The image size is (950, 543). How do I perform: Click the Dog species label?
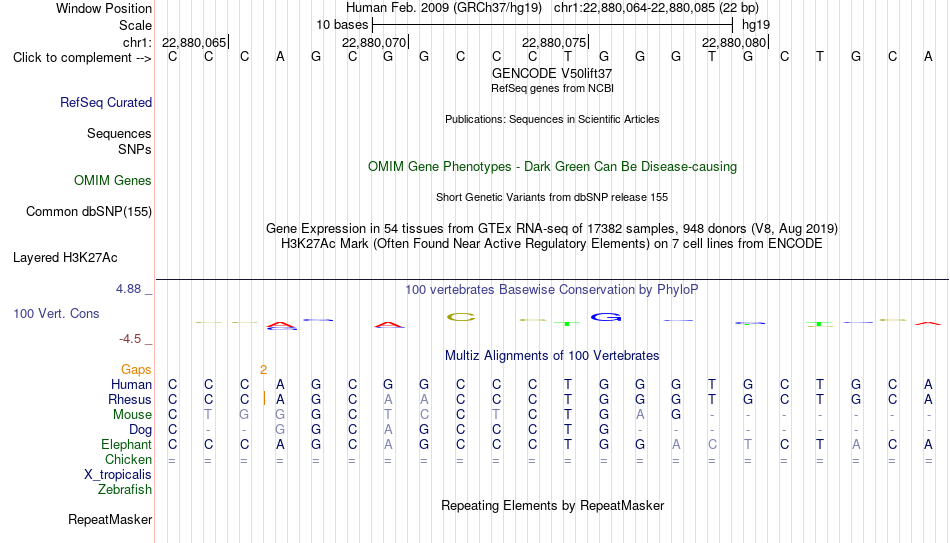coord(141,430)
